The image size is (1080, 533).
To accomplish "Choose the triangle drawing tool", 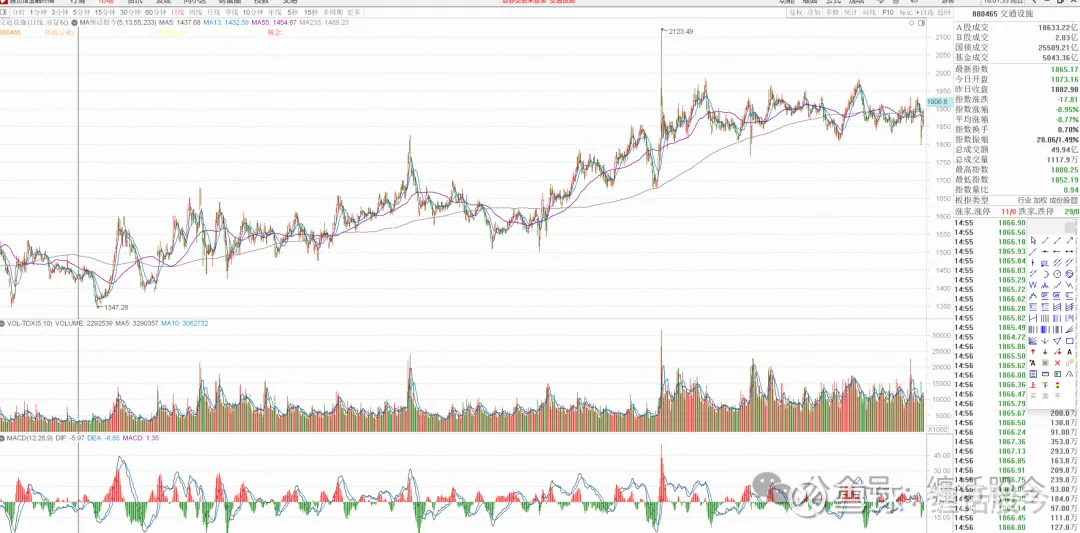I will 1057,340.
